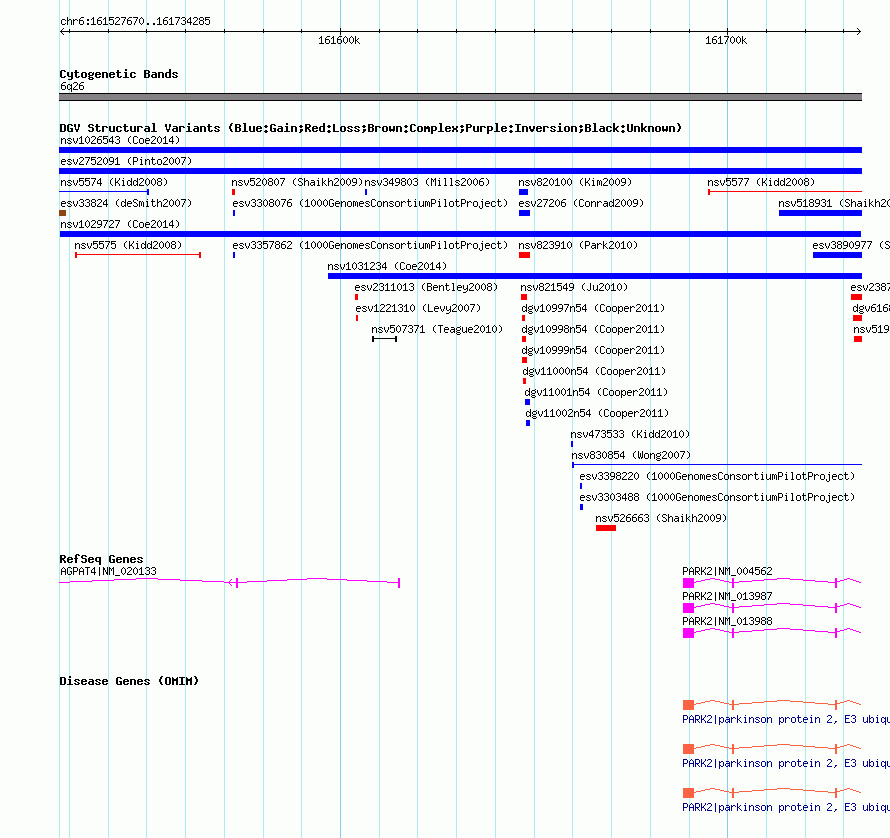Click the nsv1026543 (Coe2014) blue gain bar
Viewport: 890px width, 838px height.
460,150
